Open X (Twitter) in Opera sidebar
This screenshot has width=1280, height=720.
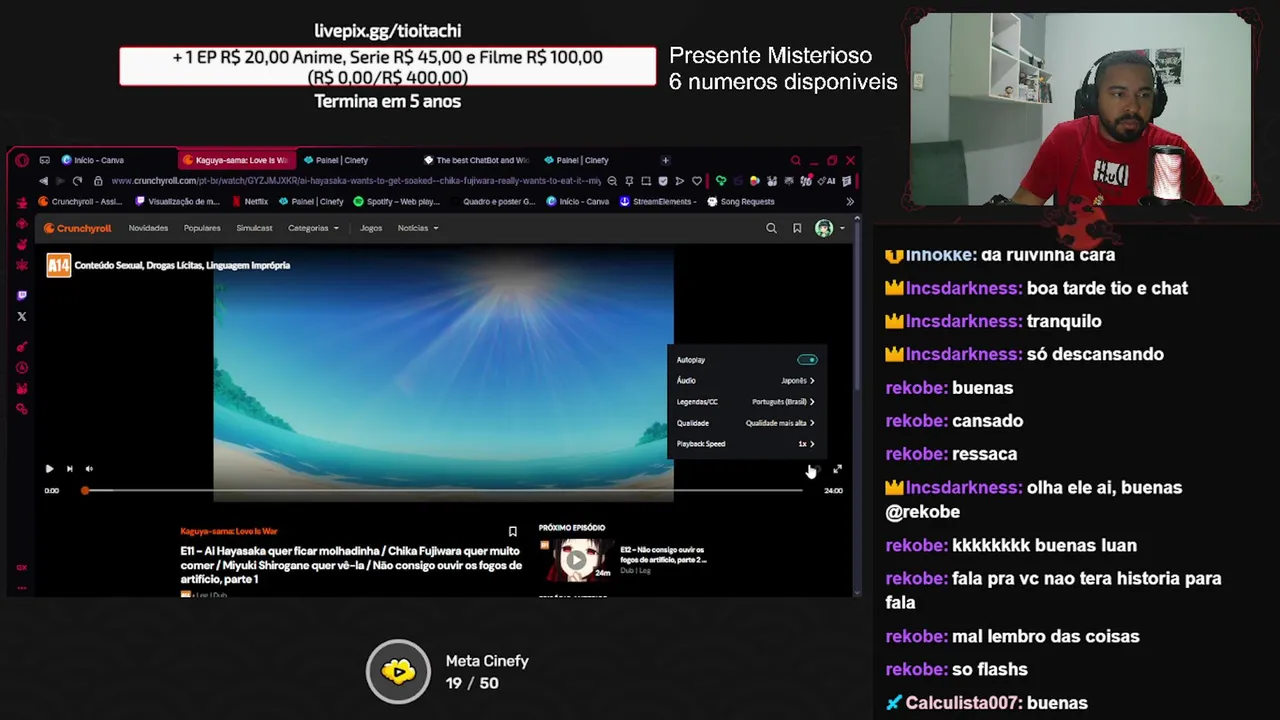(22, 316)
